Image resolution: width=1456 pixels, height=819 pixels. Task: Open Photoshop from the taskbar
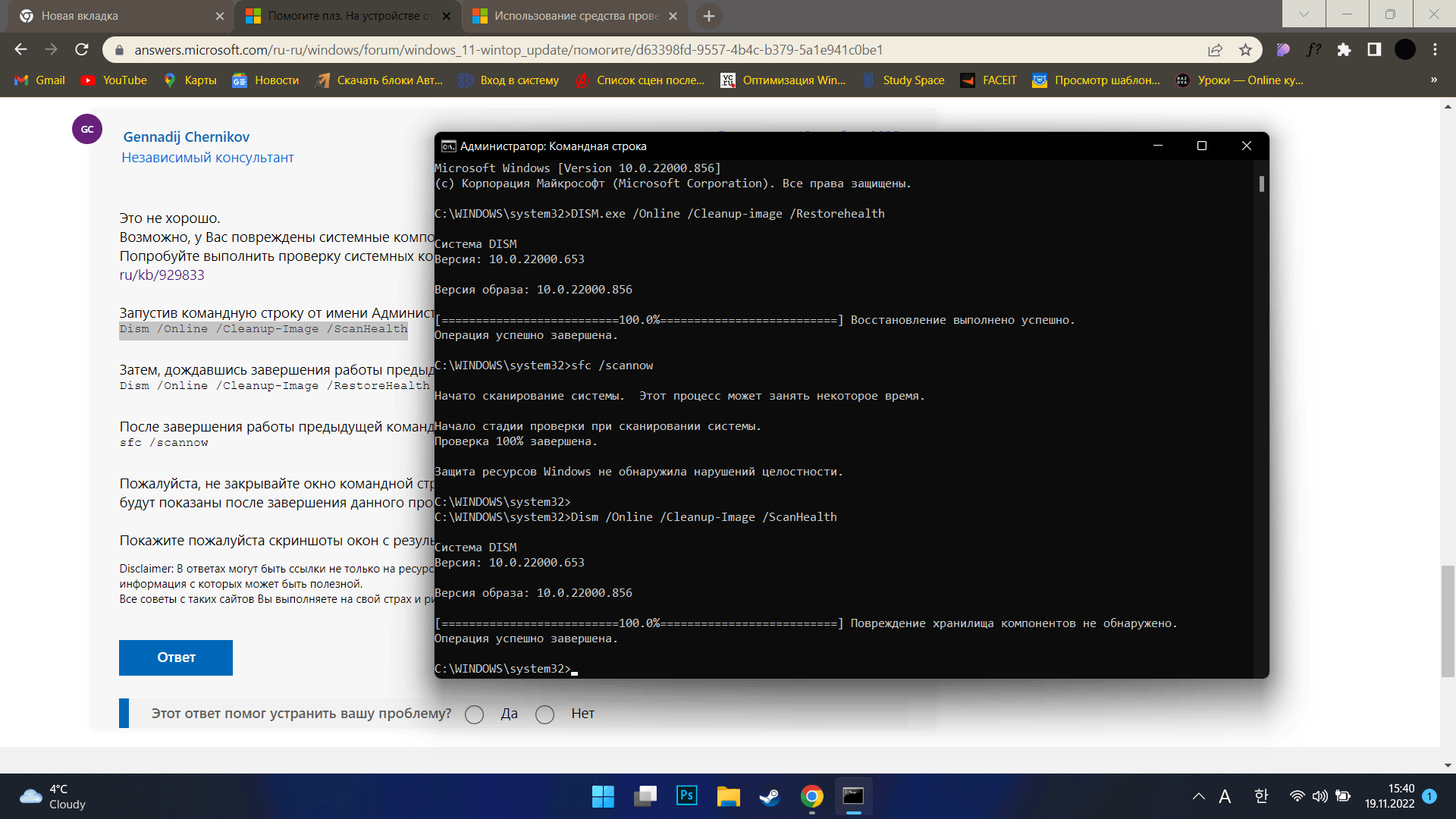click(686, 795)
